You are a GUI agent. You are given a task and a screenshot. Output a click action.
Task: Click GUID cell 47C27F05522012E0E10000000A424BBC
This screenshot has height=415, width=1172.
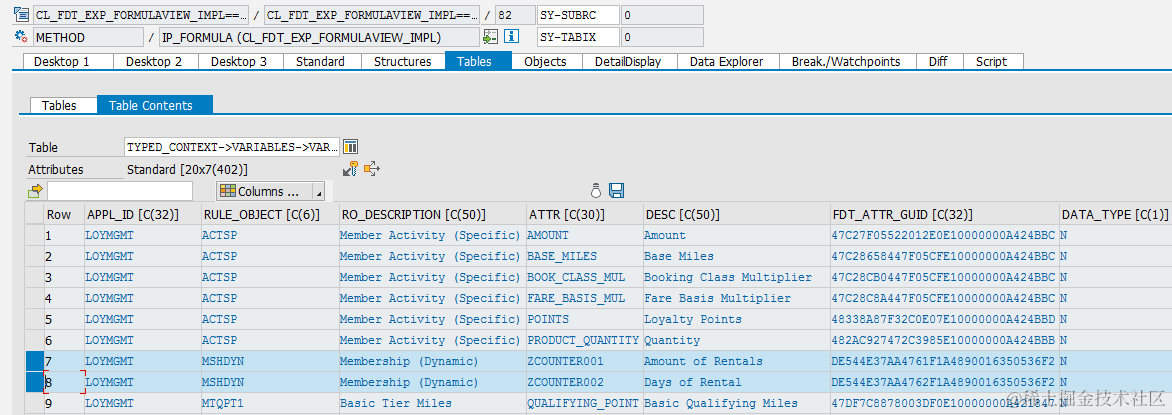click(946, 236)
